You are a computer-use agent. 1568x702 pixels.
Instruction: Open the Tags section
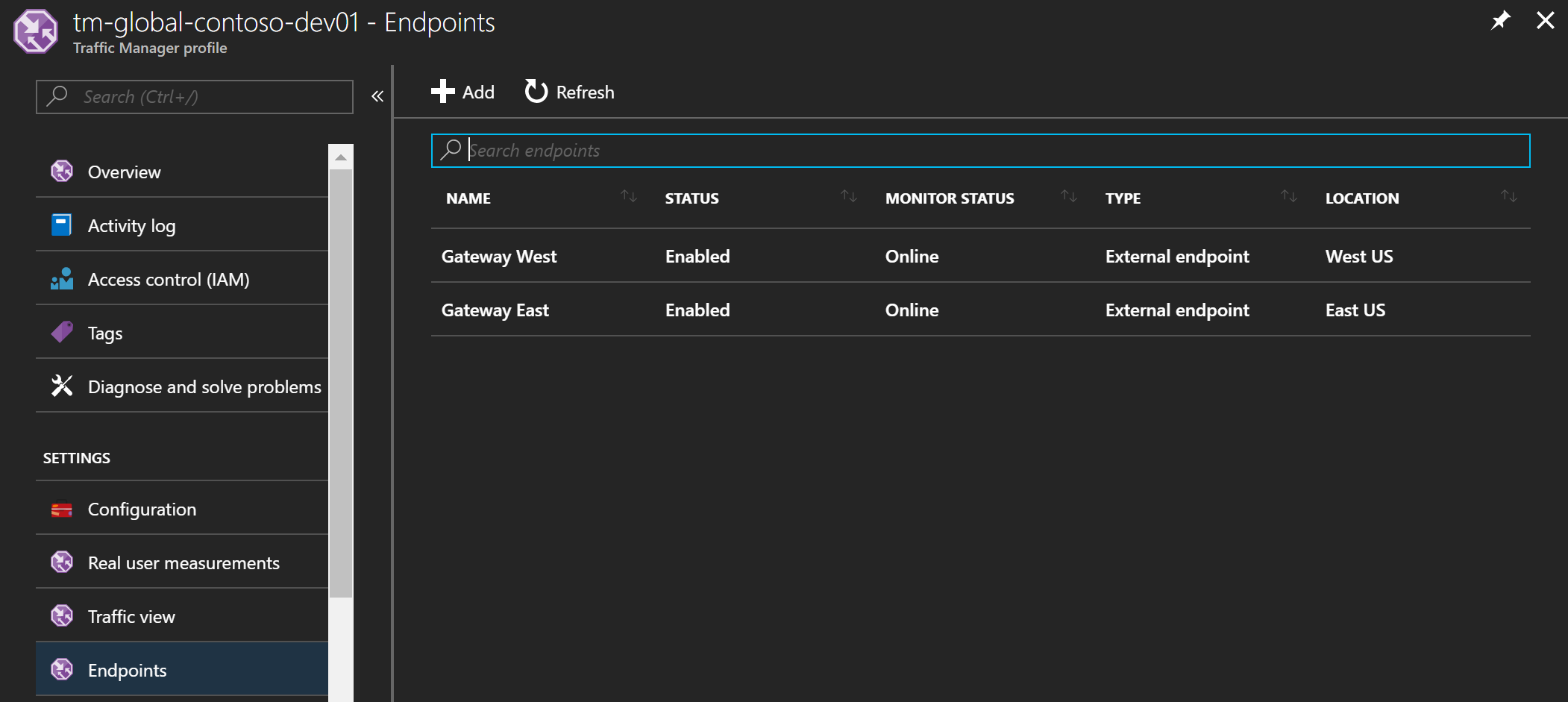tap(182, 333)
